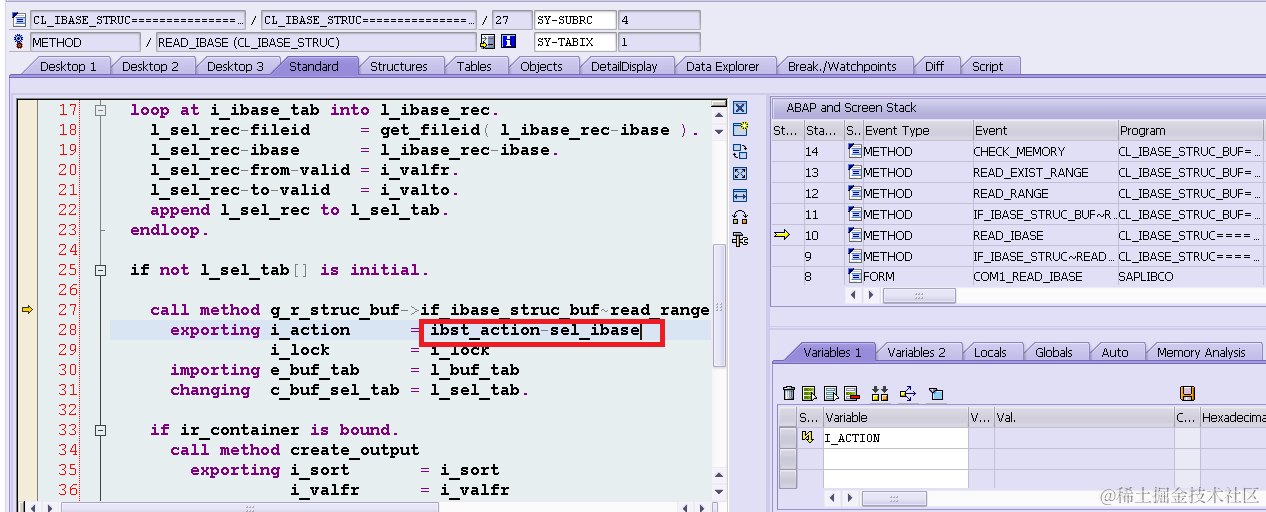Click the Close Tool icon beside the editor
Viewport: 1266px width, 512px height.
click(740, 108)
